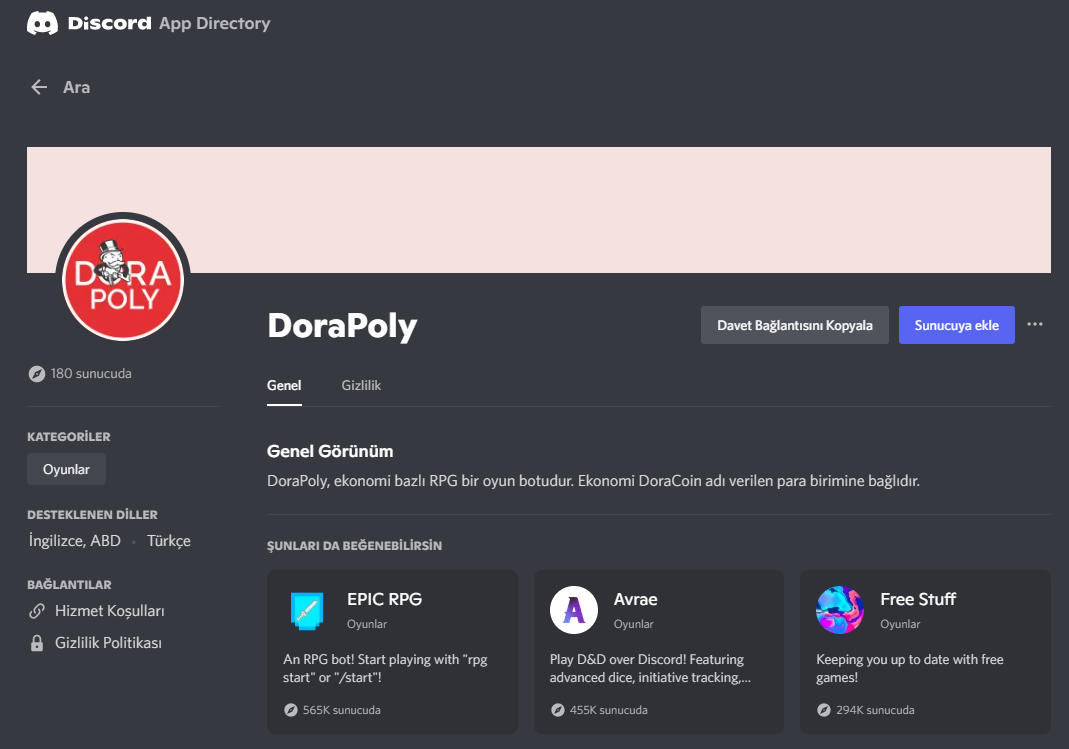The image size is (1069, 749).
Task: Click the compass icon beside 180 sunucuda
Action: tap(37, 373)
